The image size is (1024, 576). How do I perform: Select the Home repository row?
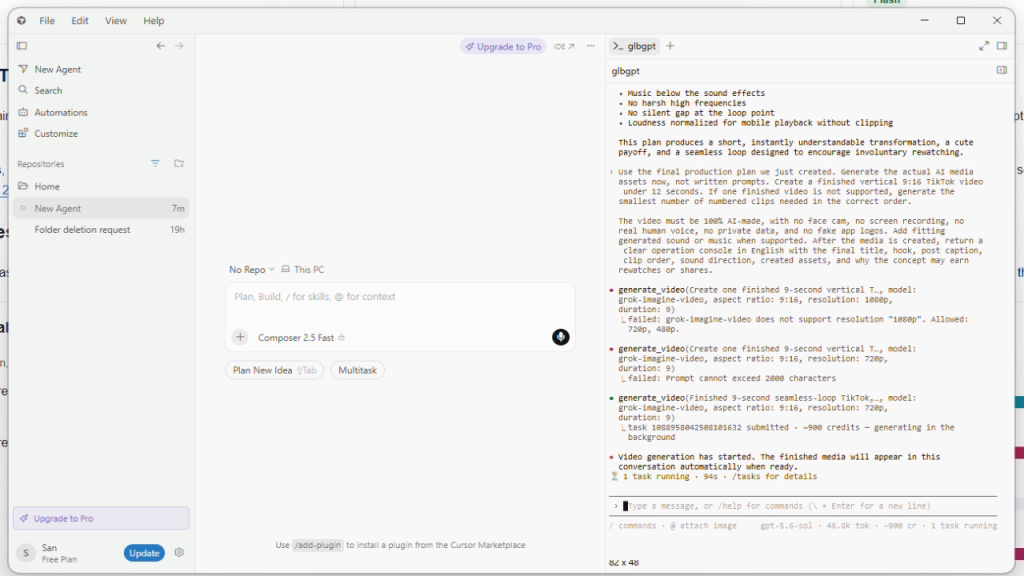pos(101,186)
